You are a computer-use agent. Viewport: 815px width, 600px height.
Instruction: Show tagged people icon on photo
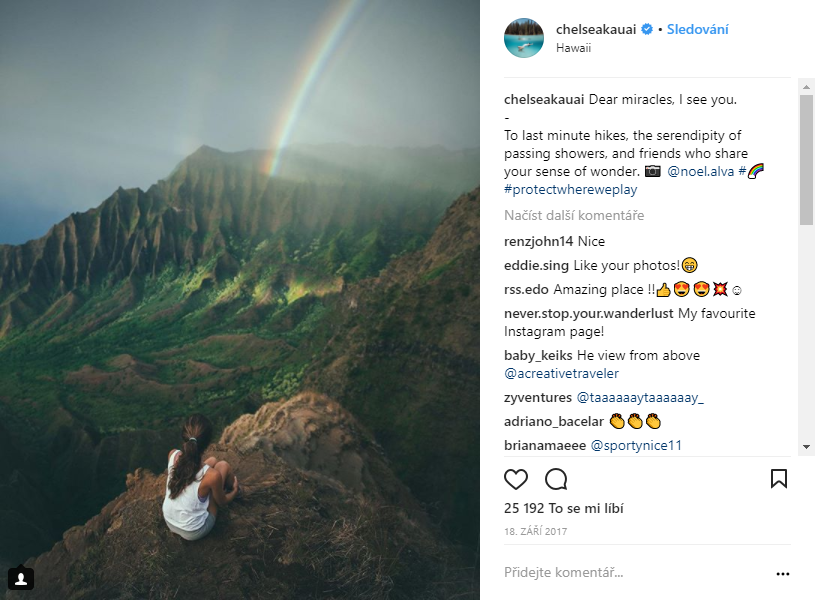coord(21,578)
